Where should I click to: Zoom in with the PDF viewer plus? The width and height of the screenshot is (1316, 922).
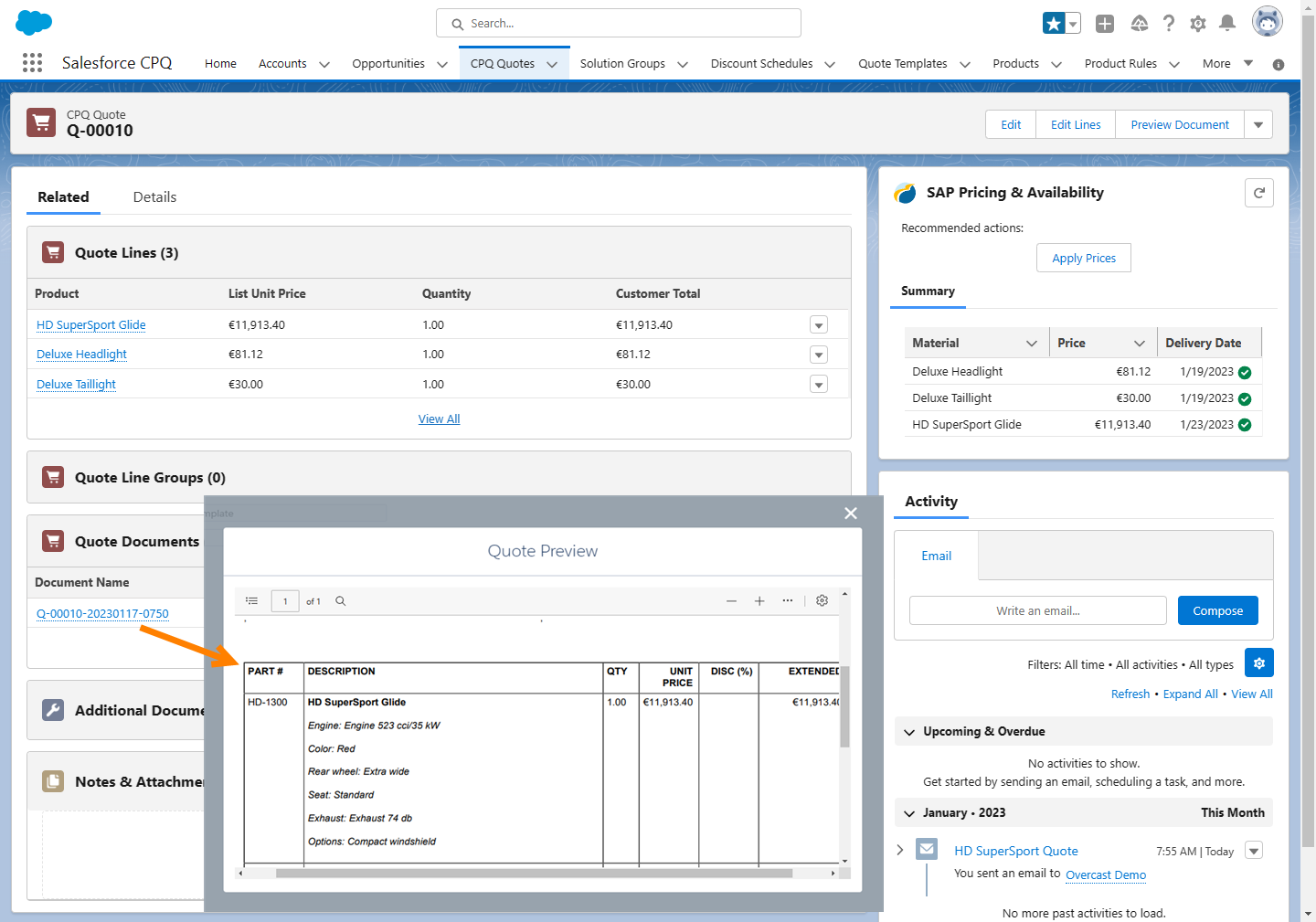pyautogui.click(x=759, y=601)
